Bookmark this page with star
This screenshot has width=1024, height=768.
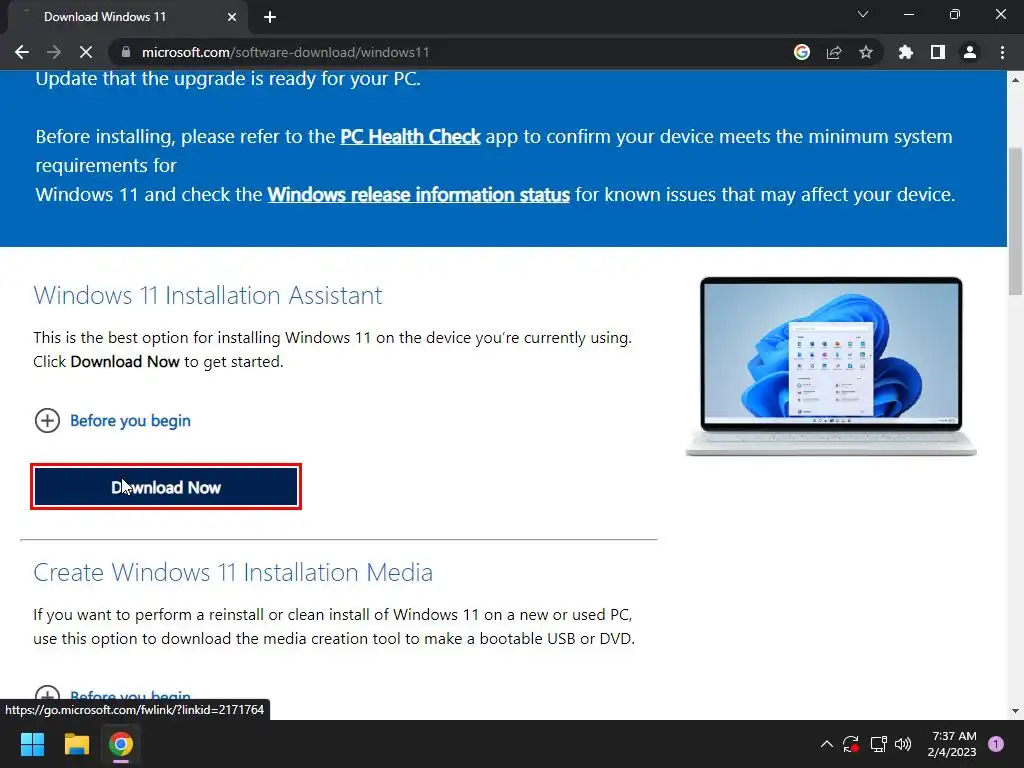pyautogui.click(x=866, y=52)
